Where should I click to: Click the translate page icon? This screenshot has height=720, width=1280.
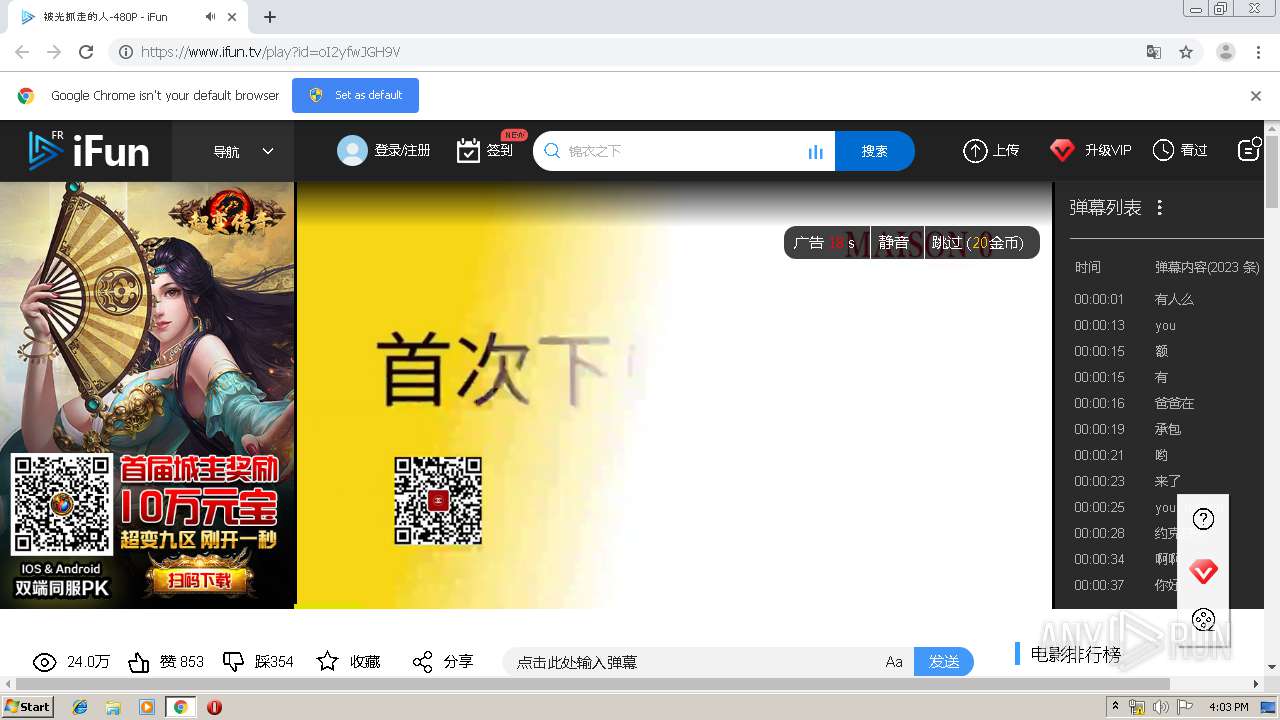1153,52
